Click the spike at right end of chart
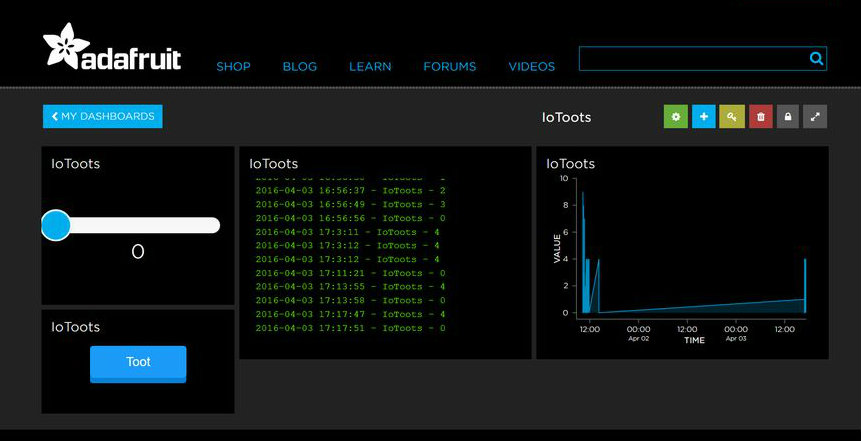861x441 pixels. pyautogui.click(x=805, y=286)
